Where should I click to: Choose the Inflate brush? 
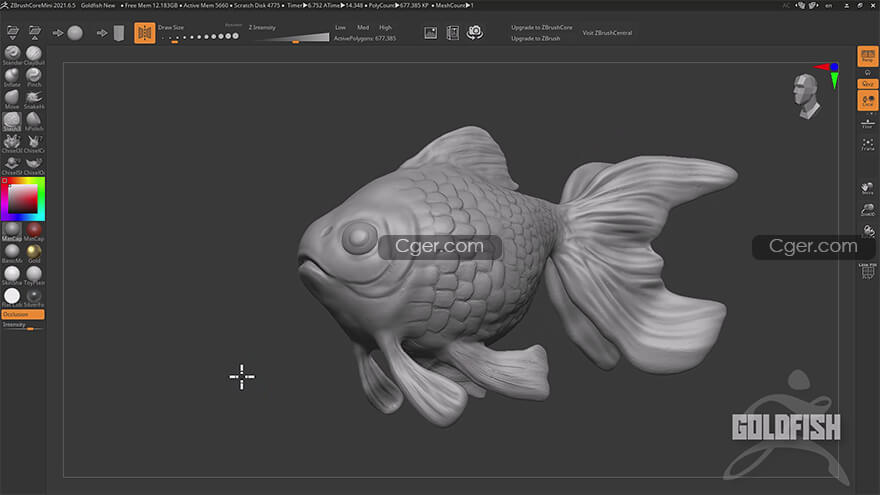pos(12,75)
